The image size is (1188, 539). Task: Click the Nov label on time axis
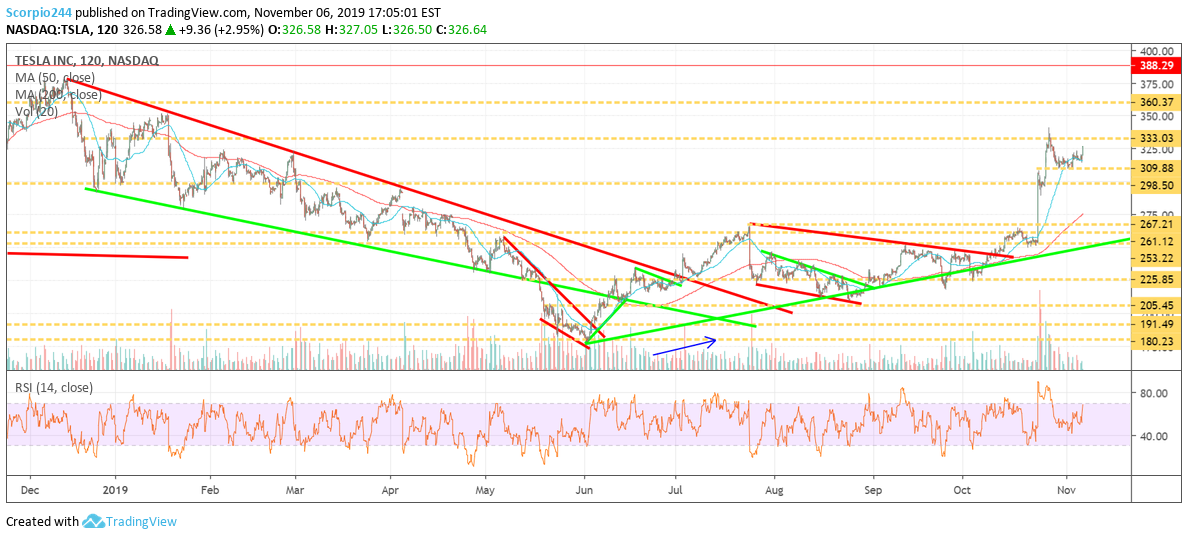[x=1065, y=490]
